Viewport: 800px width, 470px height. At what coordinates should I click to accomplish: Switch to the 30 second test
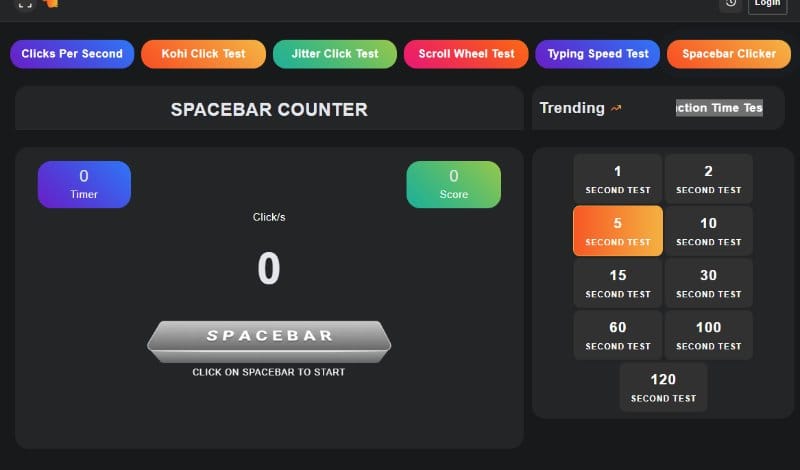[x=708, y=283]
